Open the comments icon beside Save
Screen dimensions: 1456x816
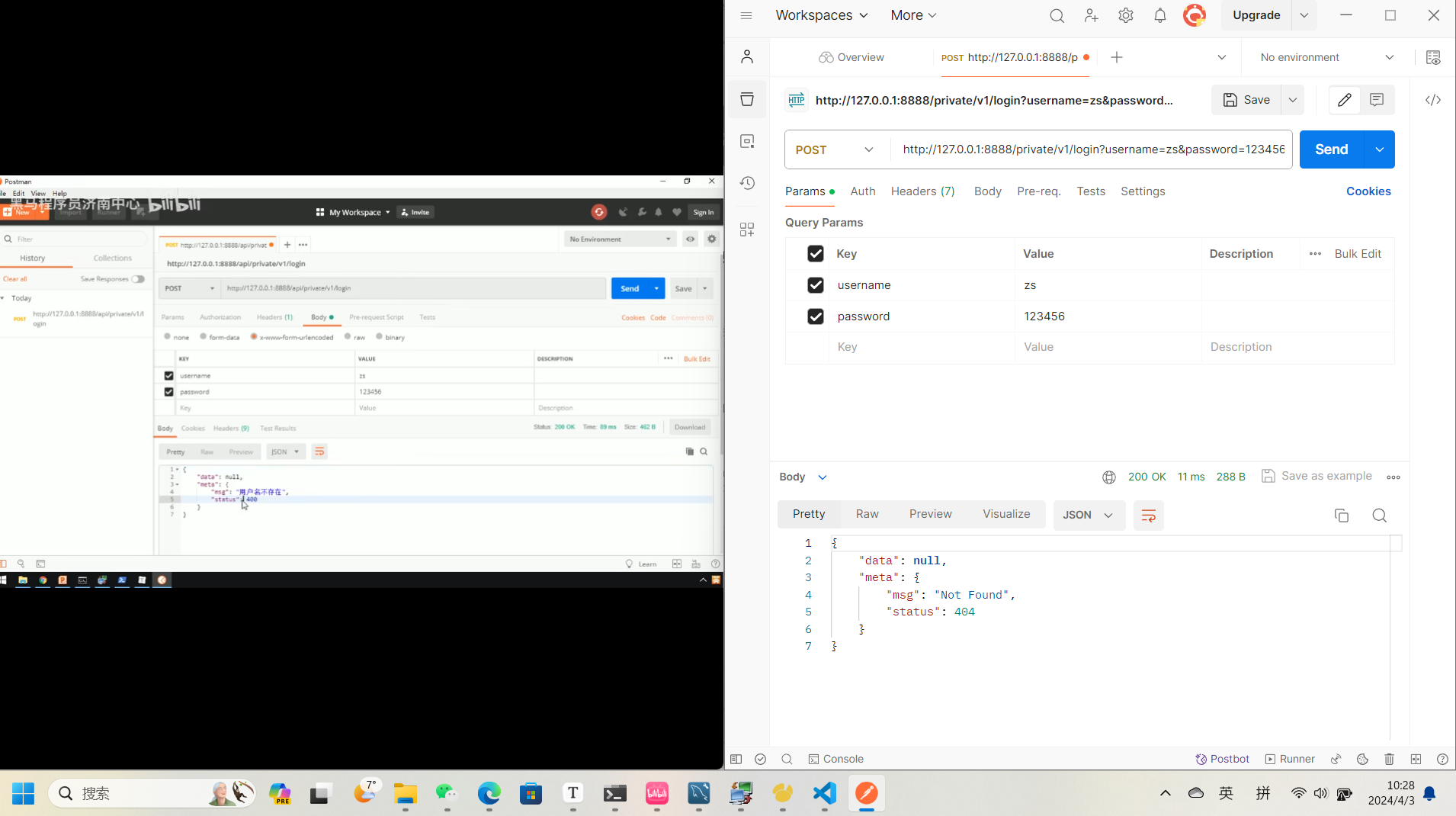click(1377, 100)
